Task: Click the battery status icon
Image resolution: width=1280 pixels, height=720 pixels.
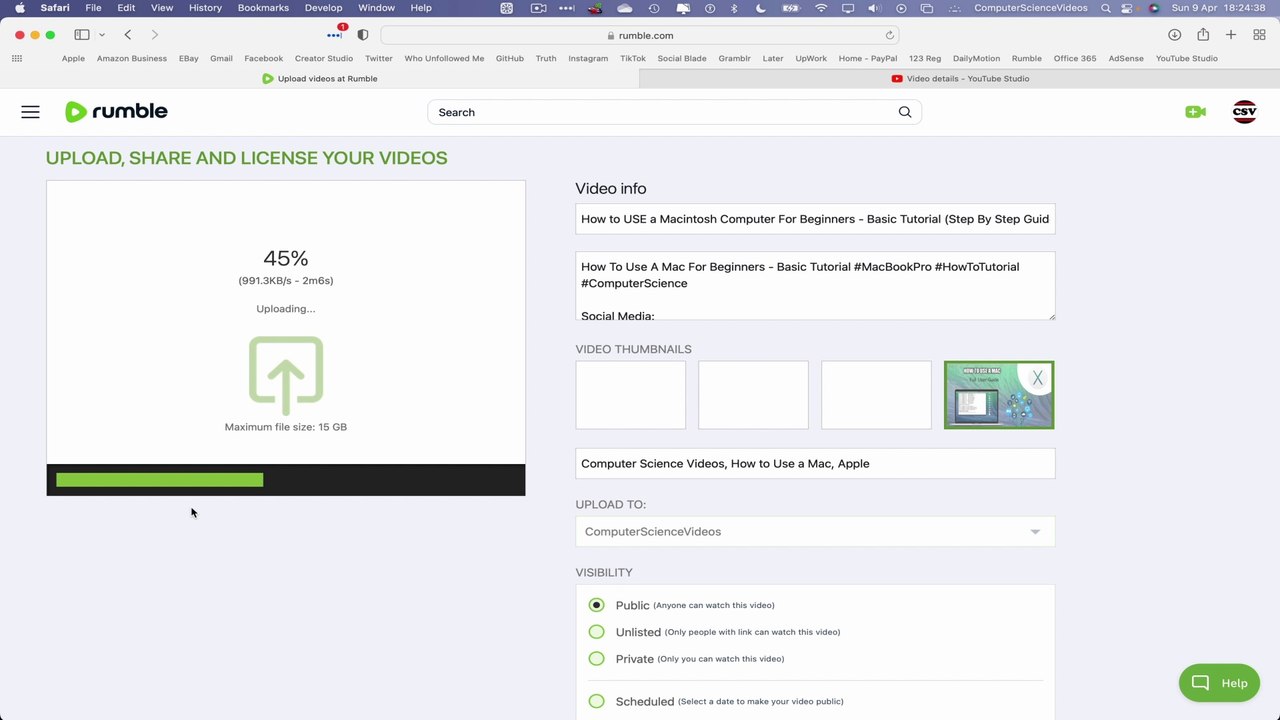Action: pos(790,8)
